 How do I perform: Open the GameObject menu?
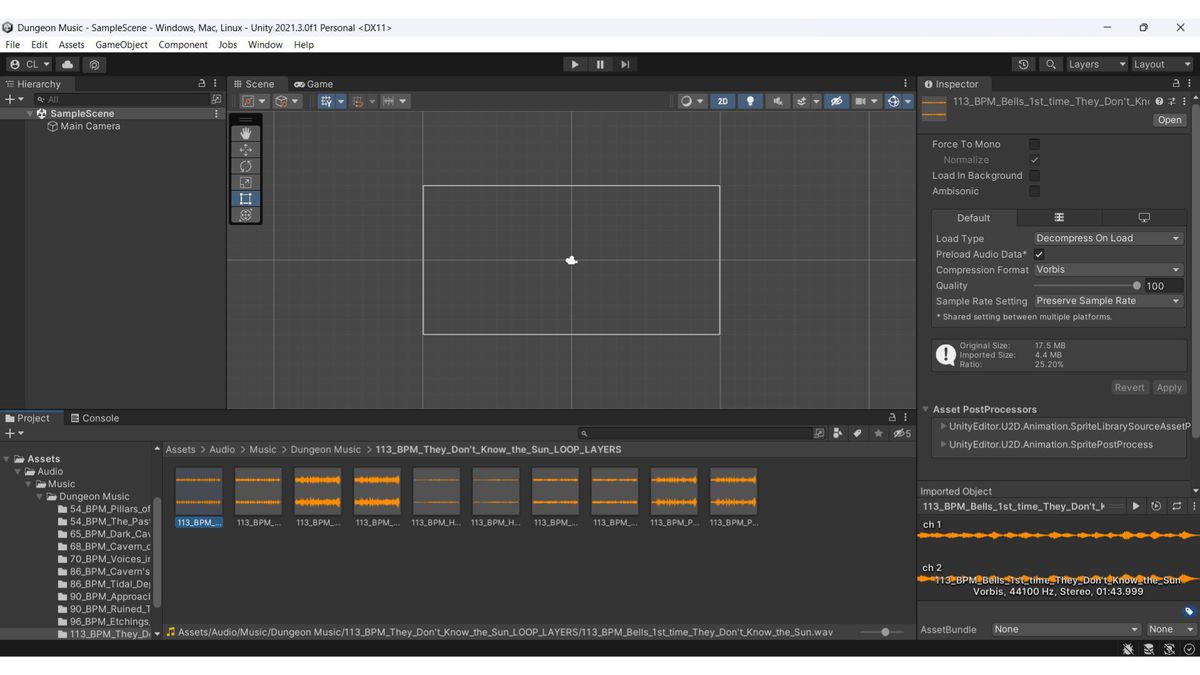coord(121,44)
